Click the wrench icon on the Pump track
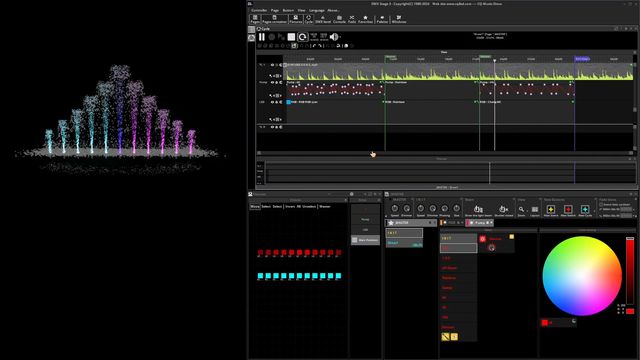640x360 pixels. 270,96
